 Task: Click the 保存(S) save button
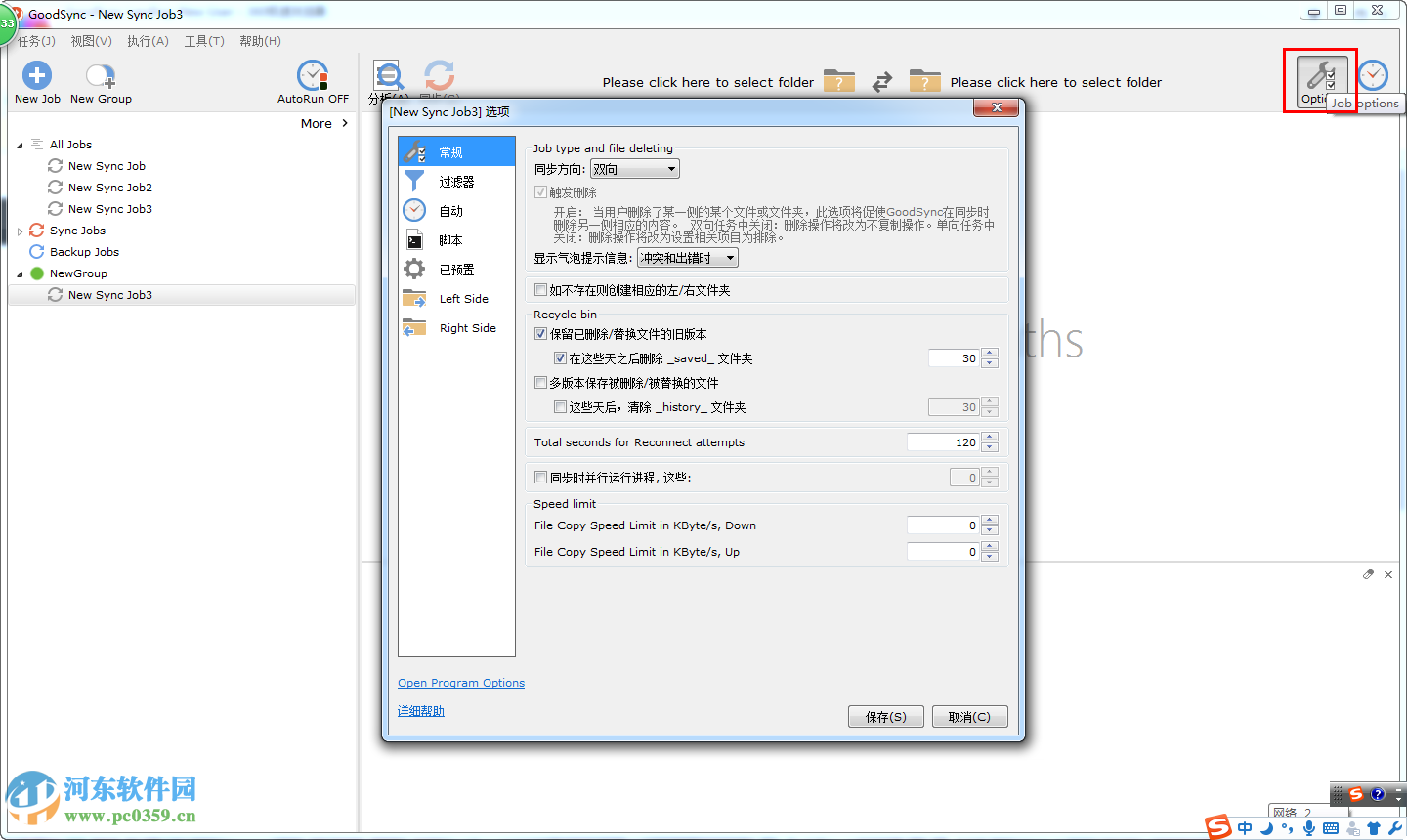[x=886, y=716]
